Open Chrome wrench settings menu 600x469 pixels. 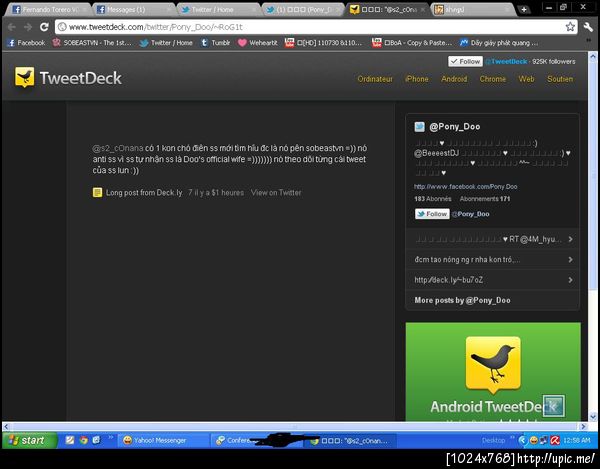tap(588, 27)
